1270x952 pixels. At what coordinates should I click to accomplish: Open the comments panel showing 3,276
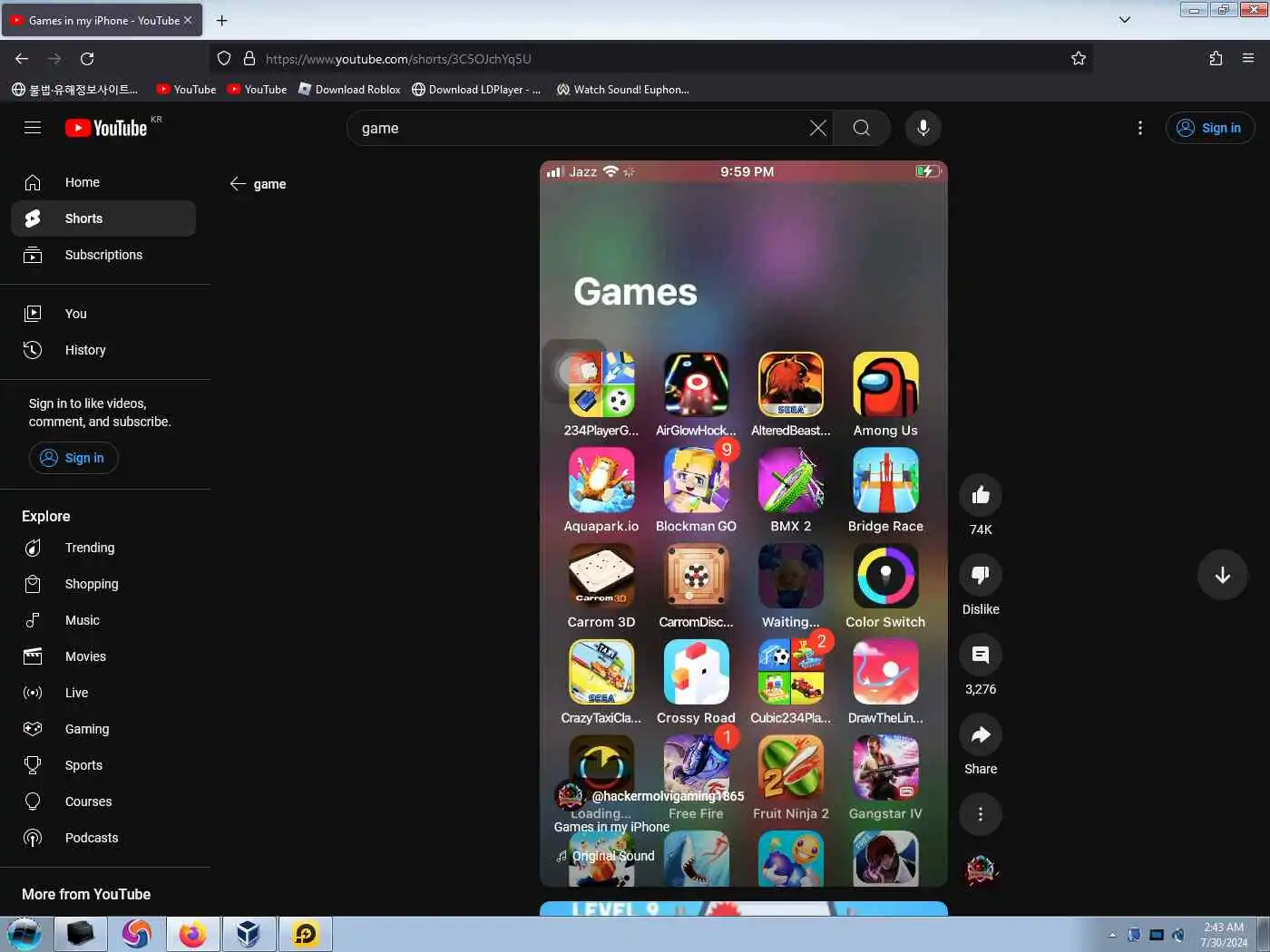click(x=981, y=655)
